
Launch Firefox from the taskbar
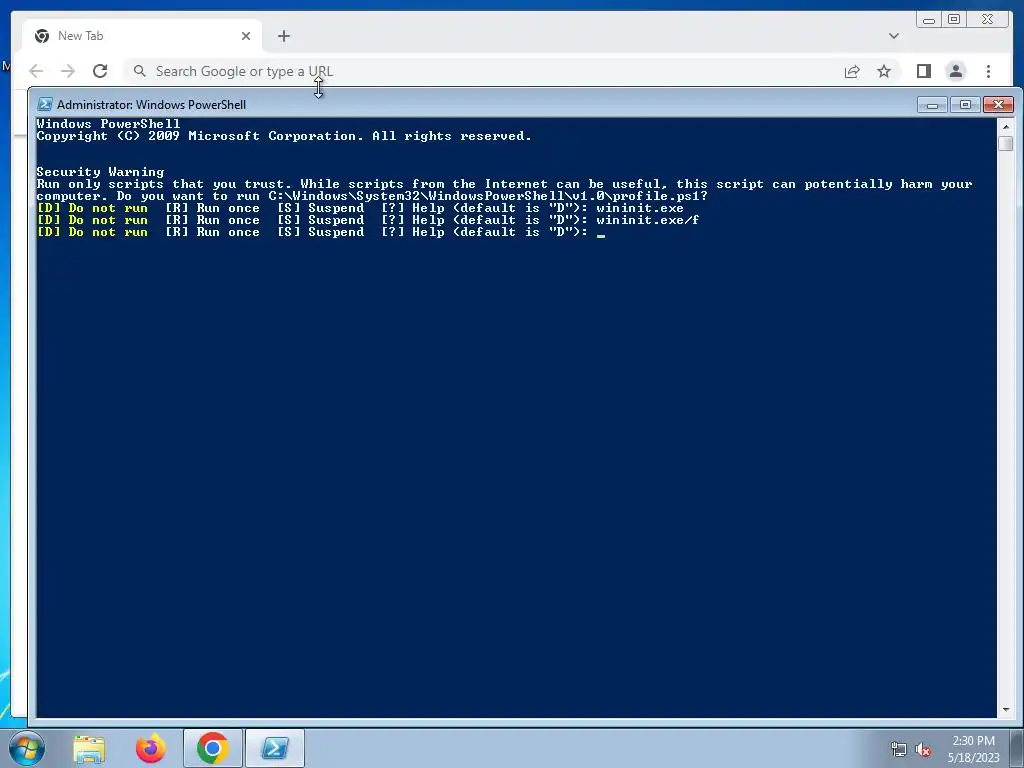150,748
